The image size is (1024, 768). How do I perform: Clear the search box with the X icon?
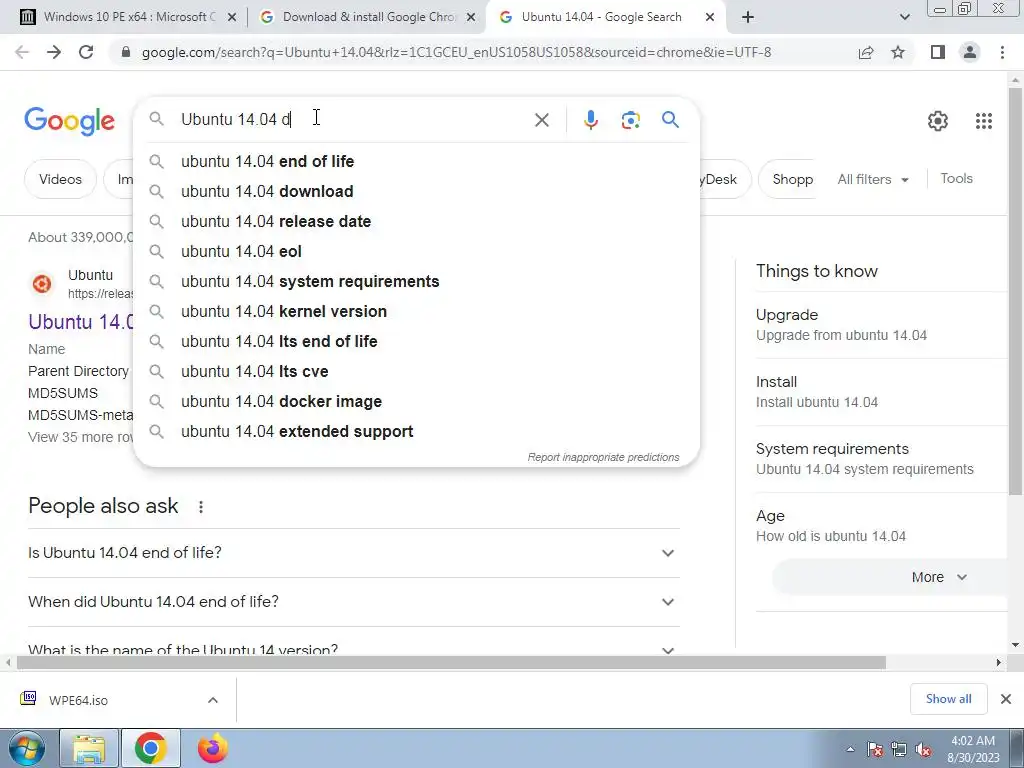[x=541, y=120]
